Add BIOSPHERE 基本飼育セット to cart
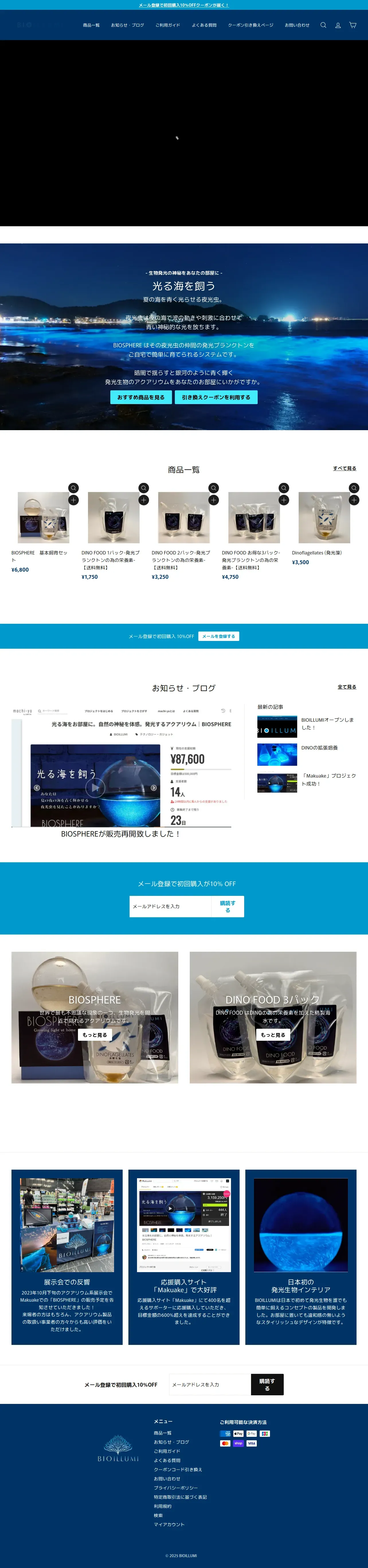 (x=74, y=500)
